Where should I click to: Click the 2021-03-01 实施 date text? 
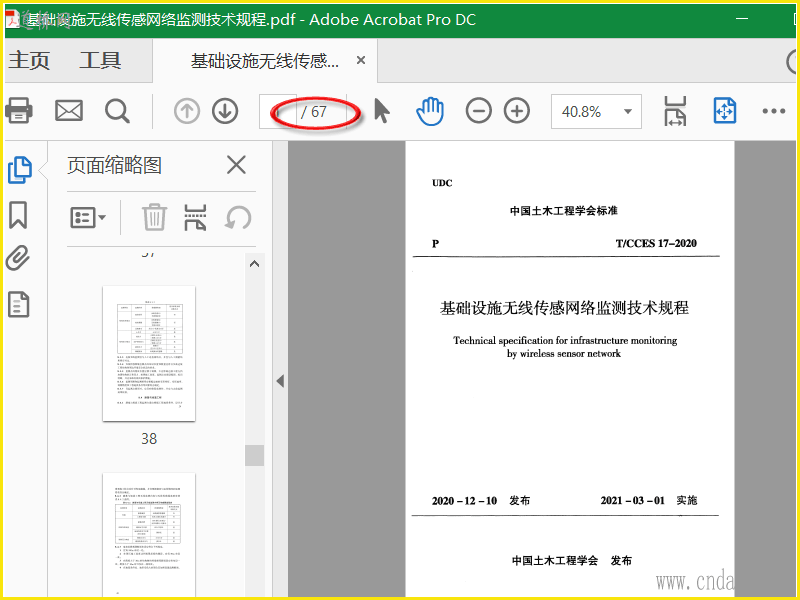point(649,500)
